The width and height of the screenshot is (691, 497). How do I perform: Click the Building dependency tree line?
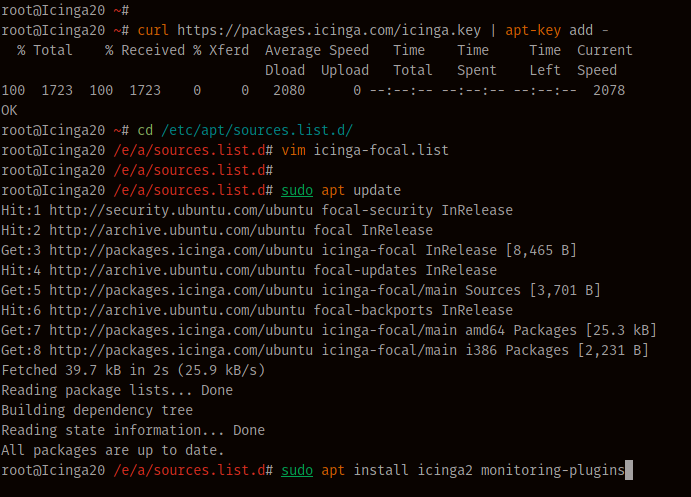[x=97, y=410]
